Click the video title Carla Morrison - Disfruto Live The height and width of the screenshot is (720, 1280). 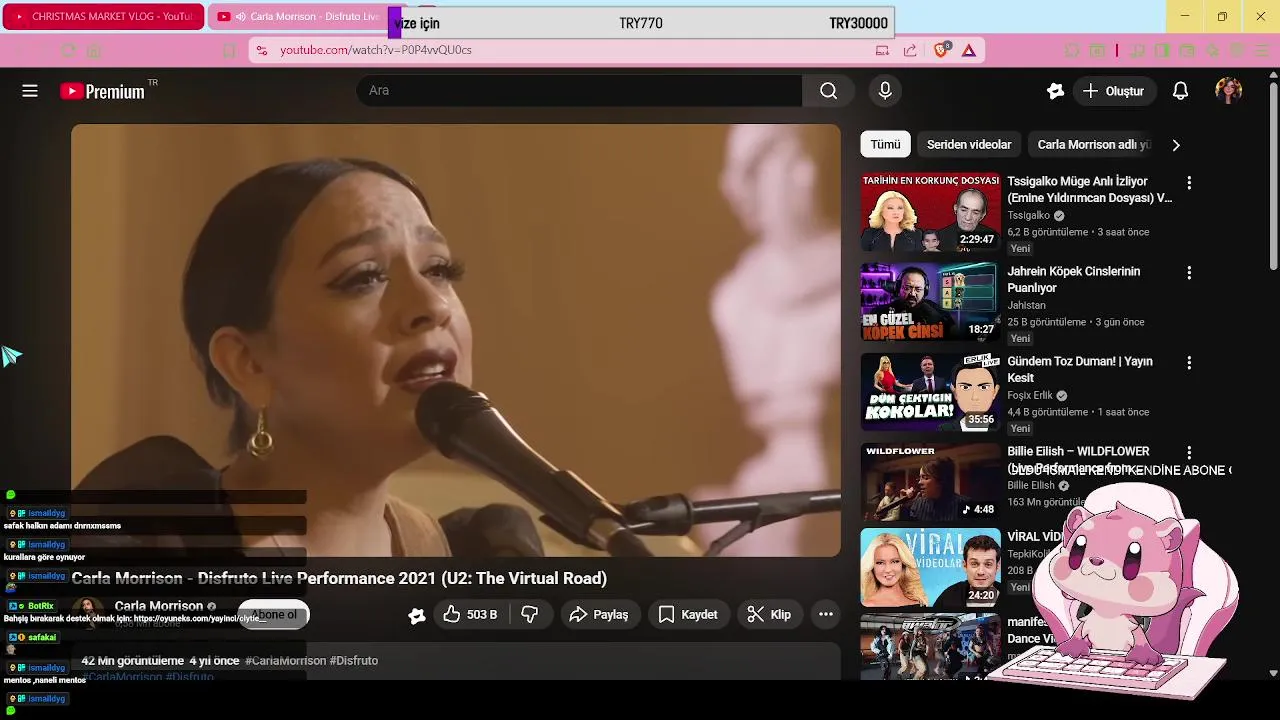(339, 579)
